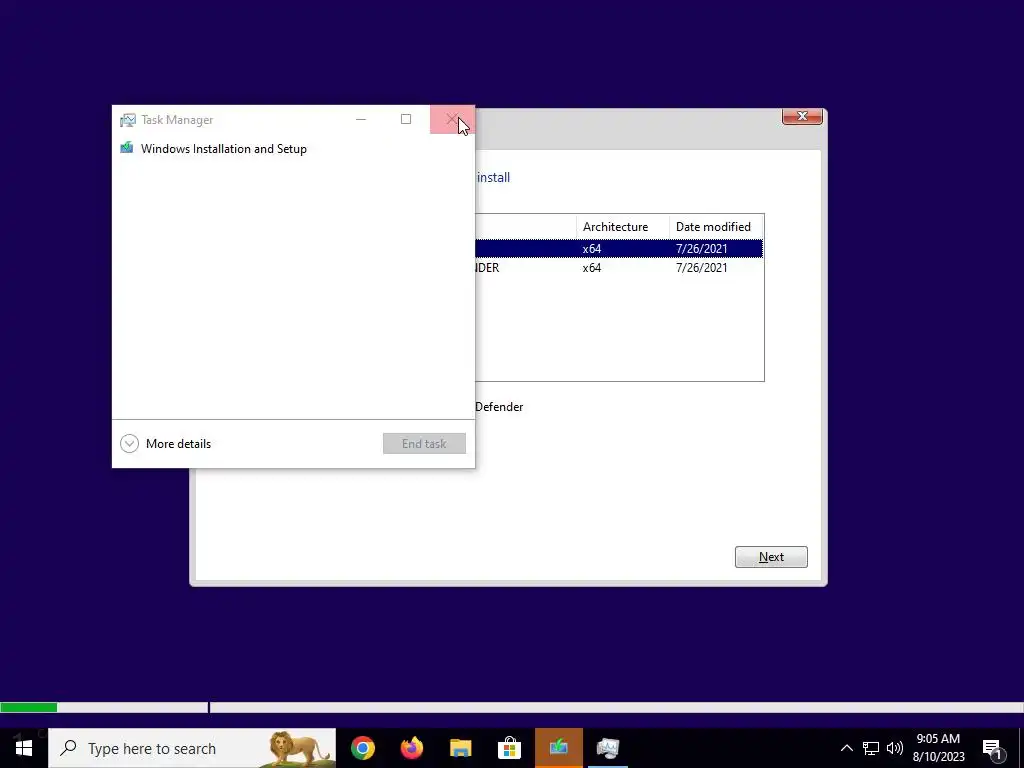Close the Windows Setup dialog
Viewport: 1024px width, 768px height.
(x=802, y=116)
